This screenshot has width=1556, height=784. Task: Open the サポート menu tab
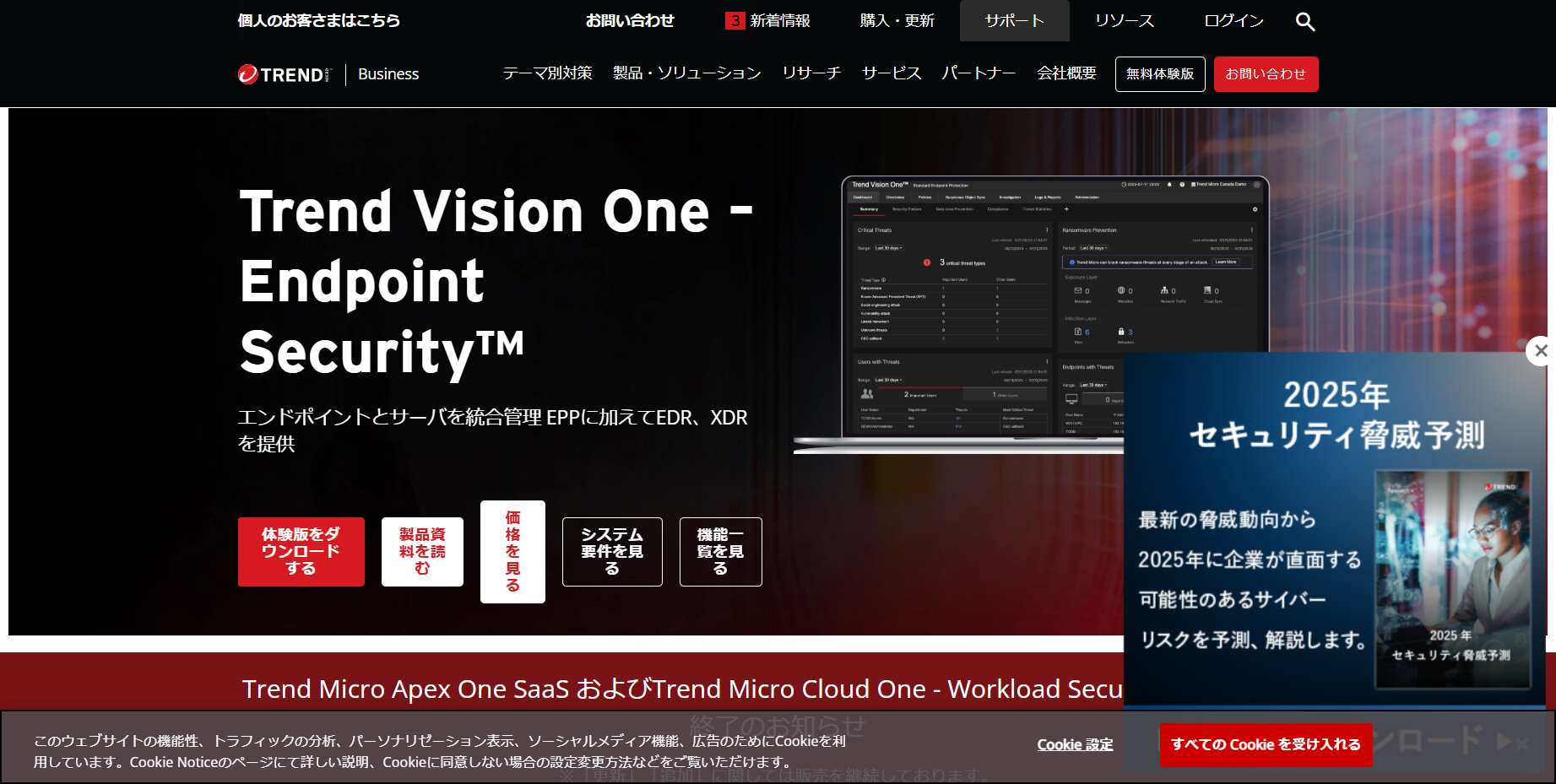coord(1015,20)
